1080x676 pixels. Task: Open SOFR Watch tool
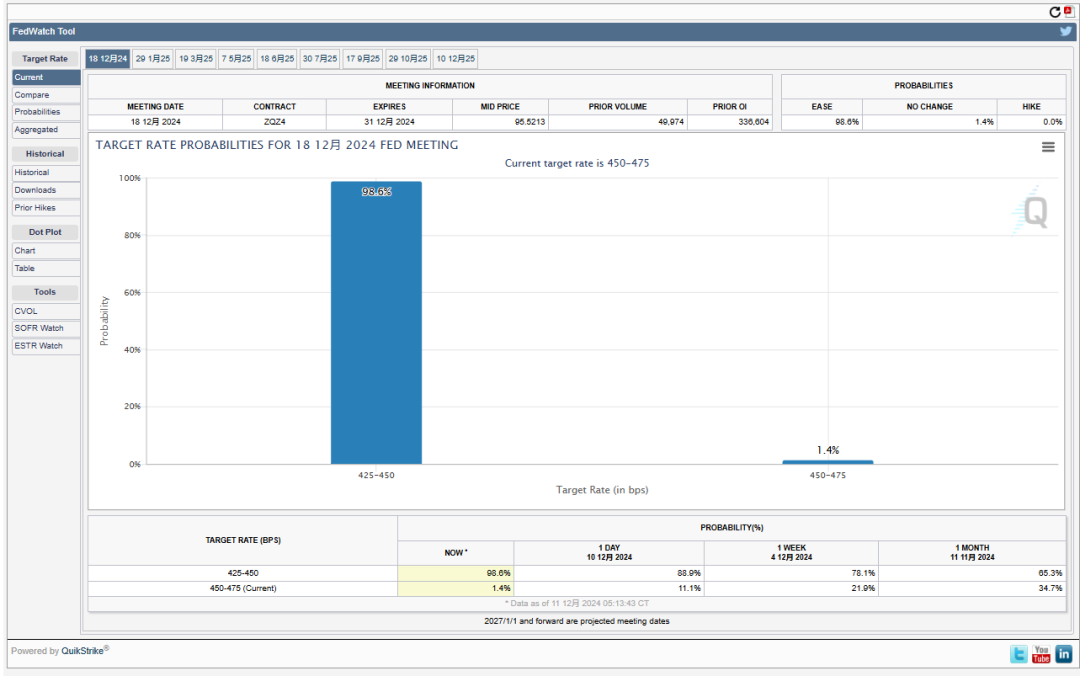pyautogui.click(x=39, y=328)
